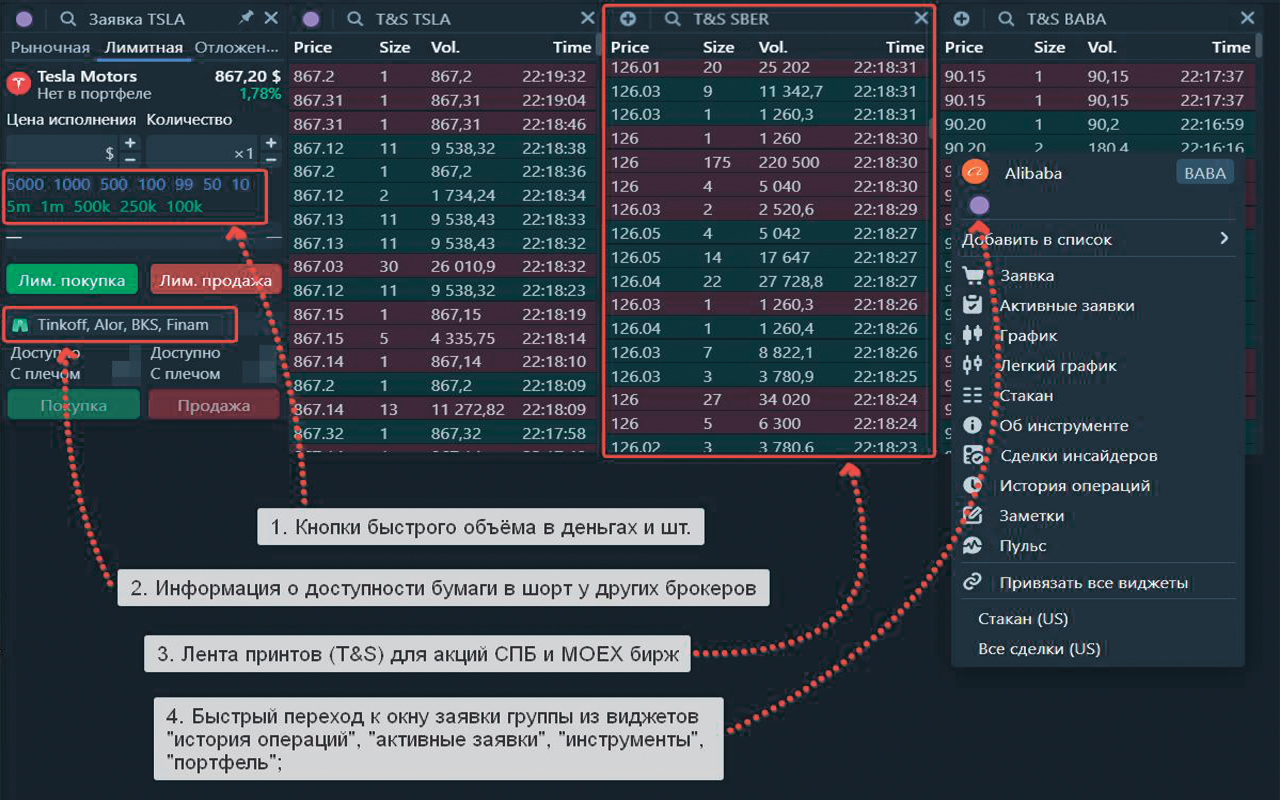Click the search icon in the T&S SBER widget
1280x800 pixels.
pos(673,18)
